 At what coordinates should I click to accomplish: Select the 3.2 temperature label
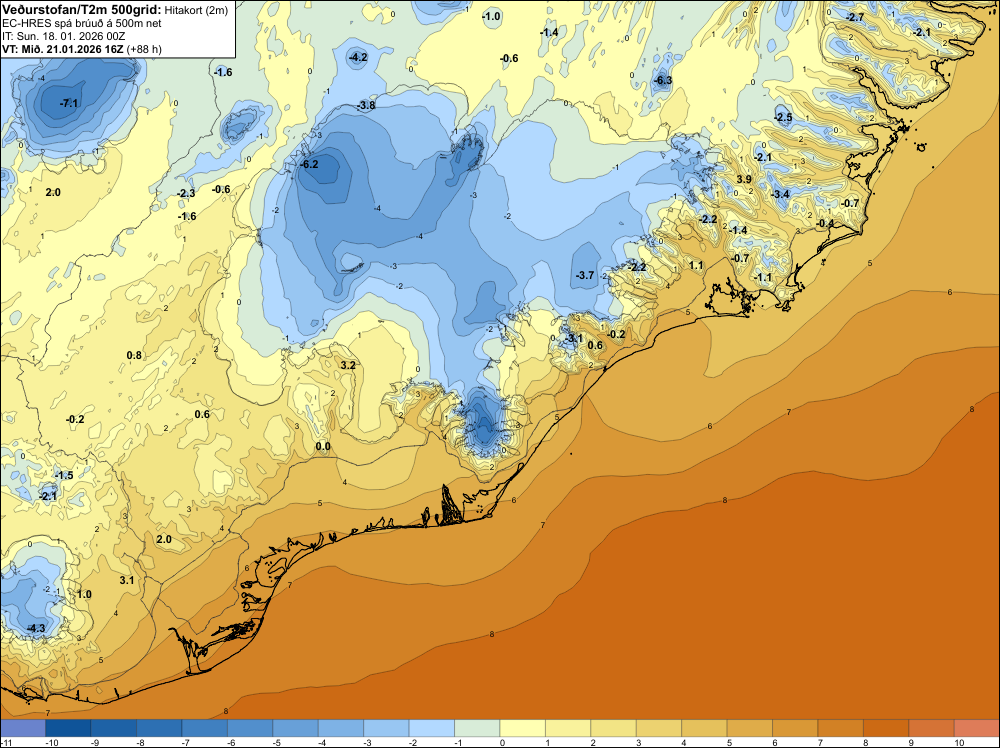tap(348, 365)
